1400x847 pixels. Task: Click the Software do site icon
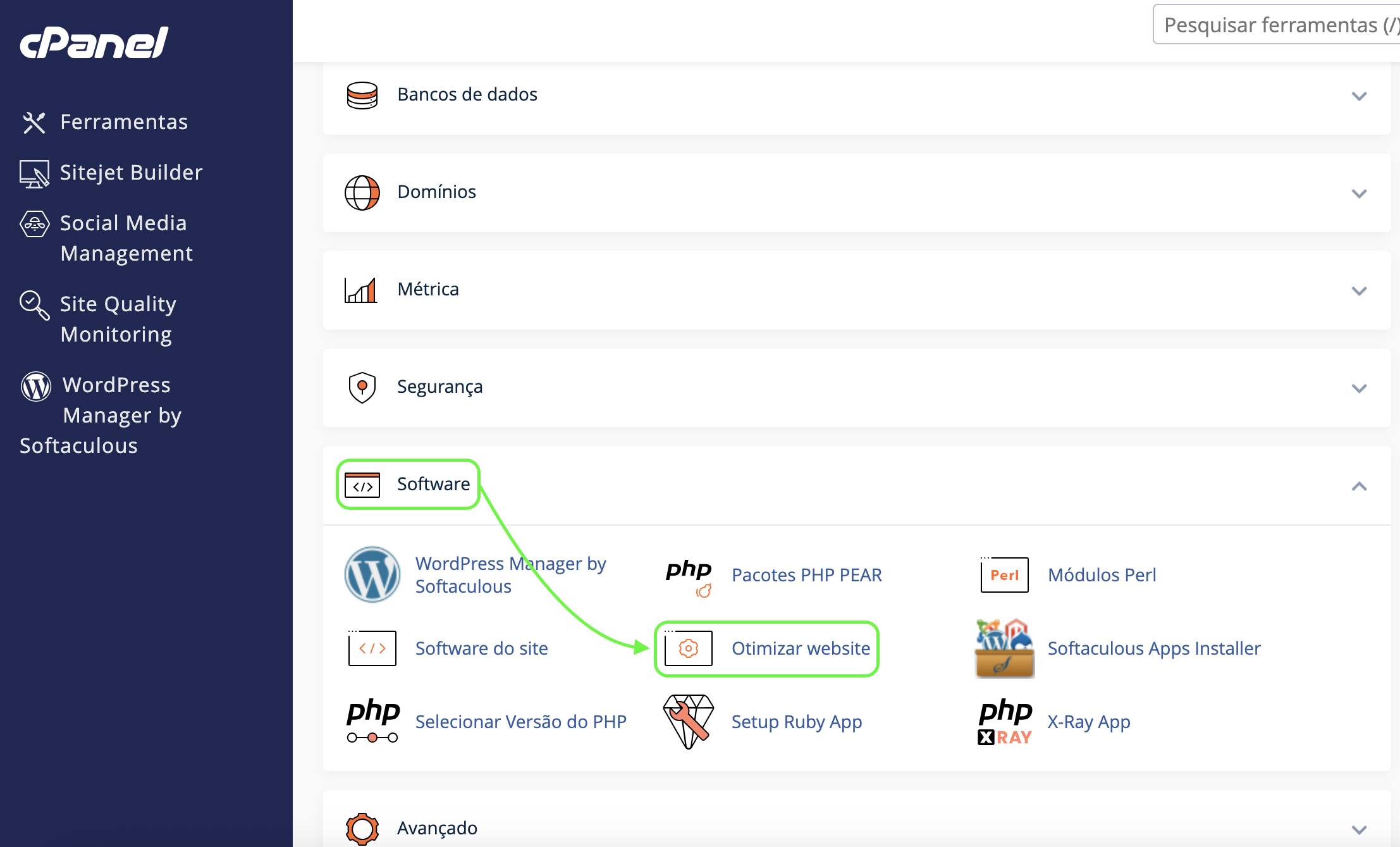[x=372, y=648]
